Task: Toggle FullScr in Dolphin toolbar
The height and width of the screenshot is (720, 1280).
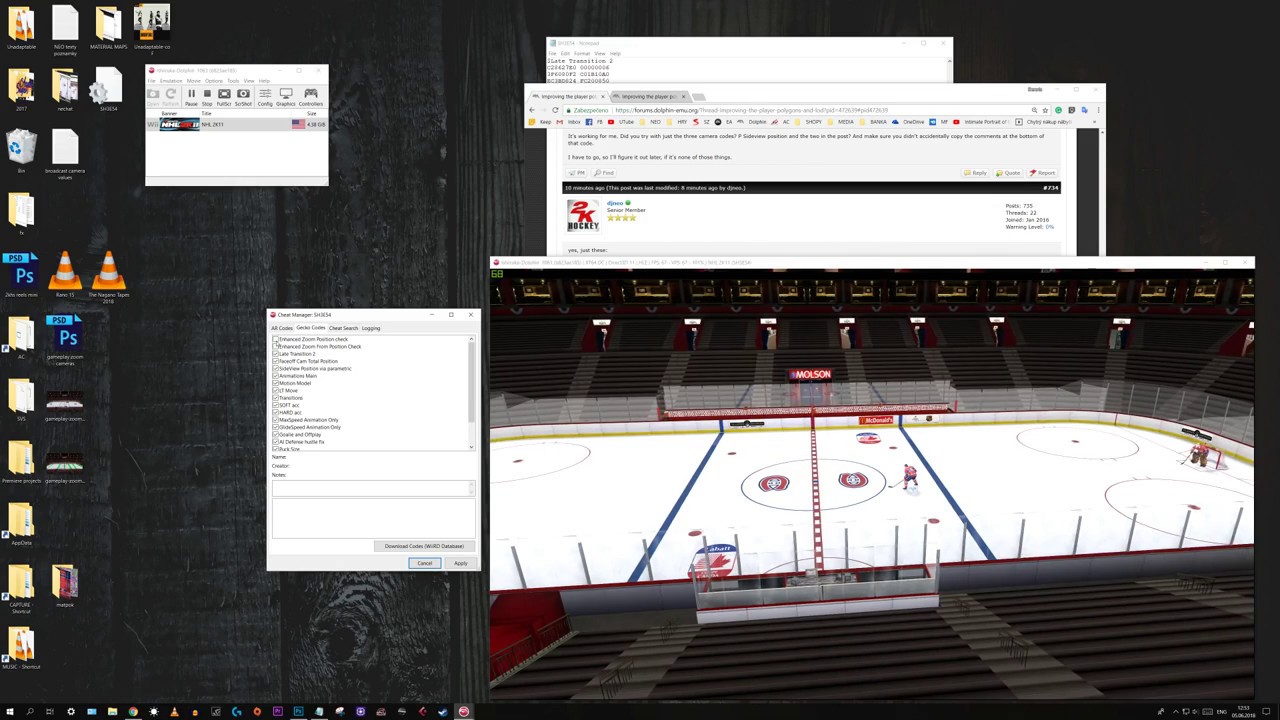Action: 224,97
